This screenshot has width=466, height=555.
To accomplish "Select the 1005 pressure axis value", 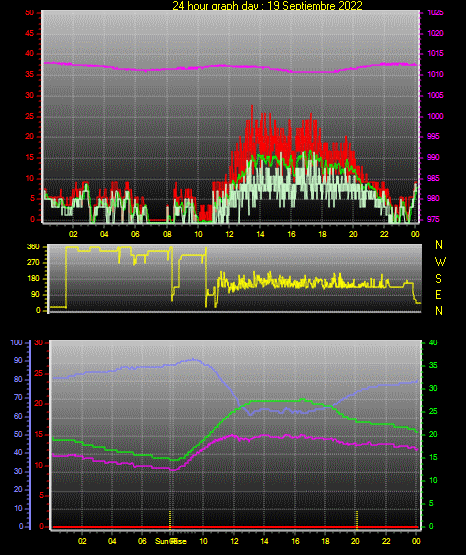I will [x=435, y=95].
